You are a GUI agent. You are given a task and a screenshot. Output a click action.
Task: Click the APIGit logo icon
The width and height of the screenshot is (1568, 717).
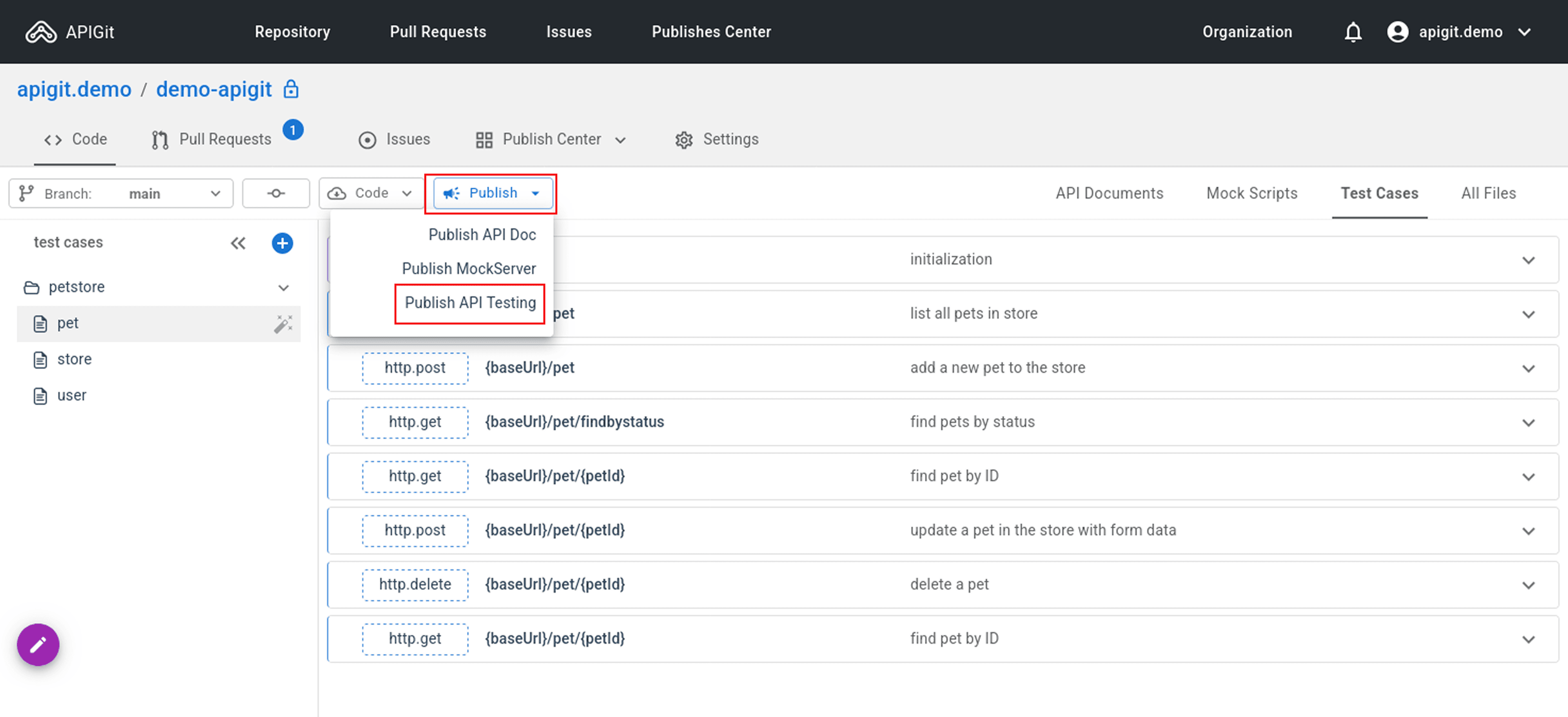point(41,32)
